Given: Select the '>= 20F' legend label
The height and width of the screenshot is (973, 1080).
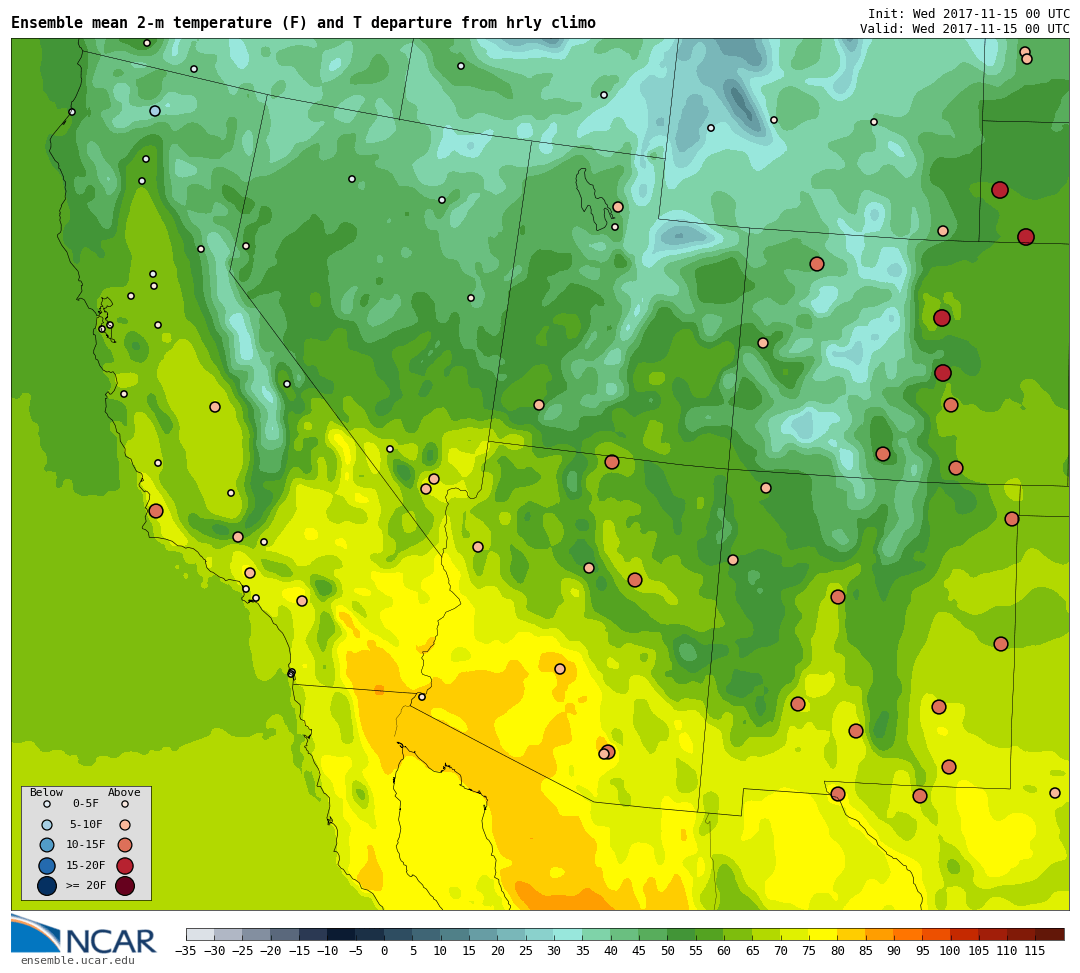Looking at the screenshot, I should click(86, 885).
